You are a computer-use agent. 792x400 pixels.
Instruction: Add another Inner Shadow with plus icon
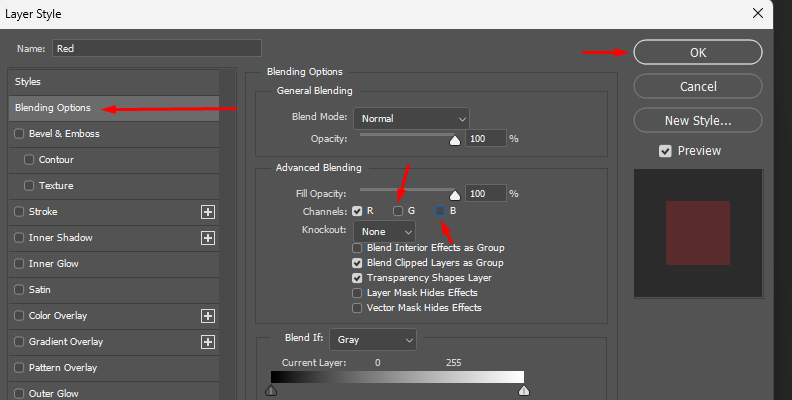(208, 238)
